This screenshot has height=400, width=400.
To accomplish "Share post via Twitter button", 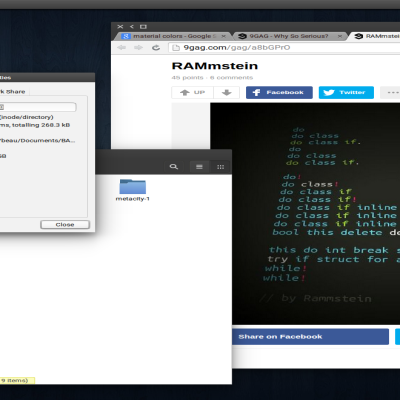I will coord(346,92).
